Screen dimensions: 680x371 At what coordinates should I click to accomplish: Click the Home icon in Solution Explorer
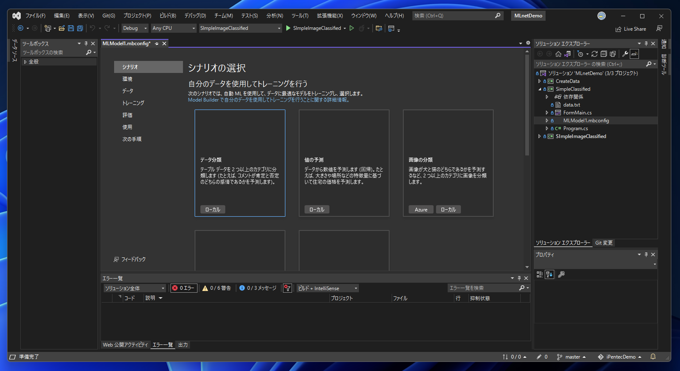point(558,54)
